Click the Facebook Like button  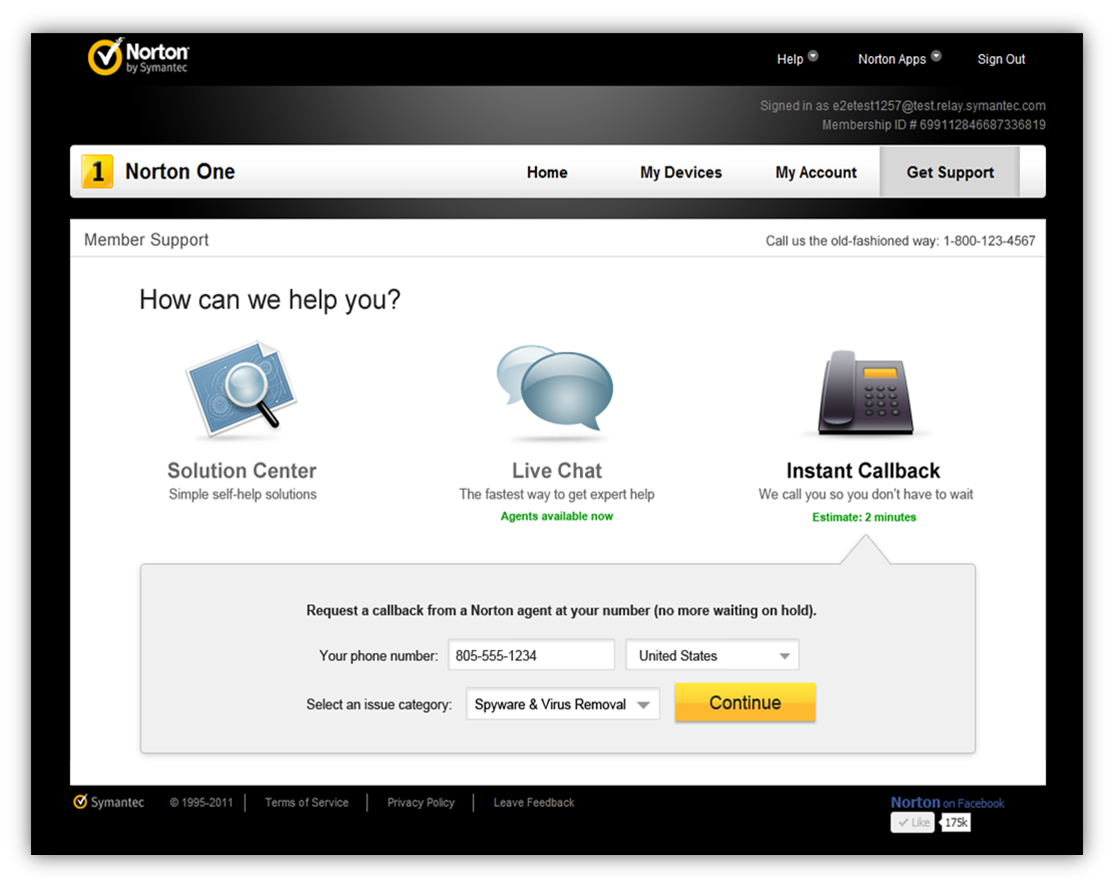coord(912,822)
